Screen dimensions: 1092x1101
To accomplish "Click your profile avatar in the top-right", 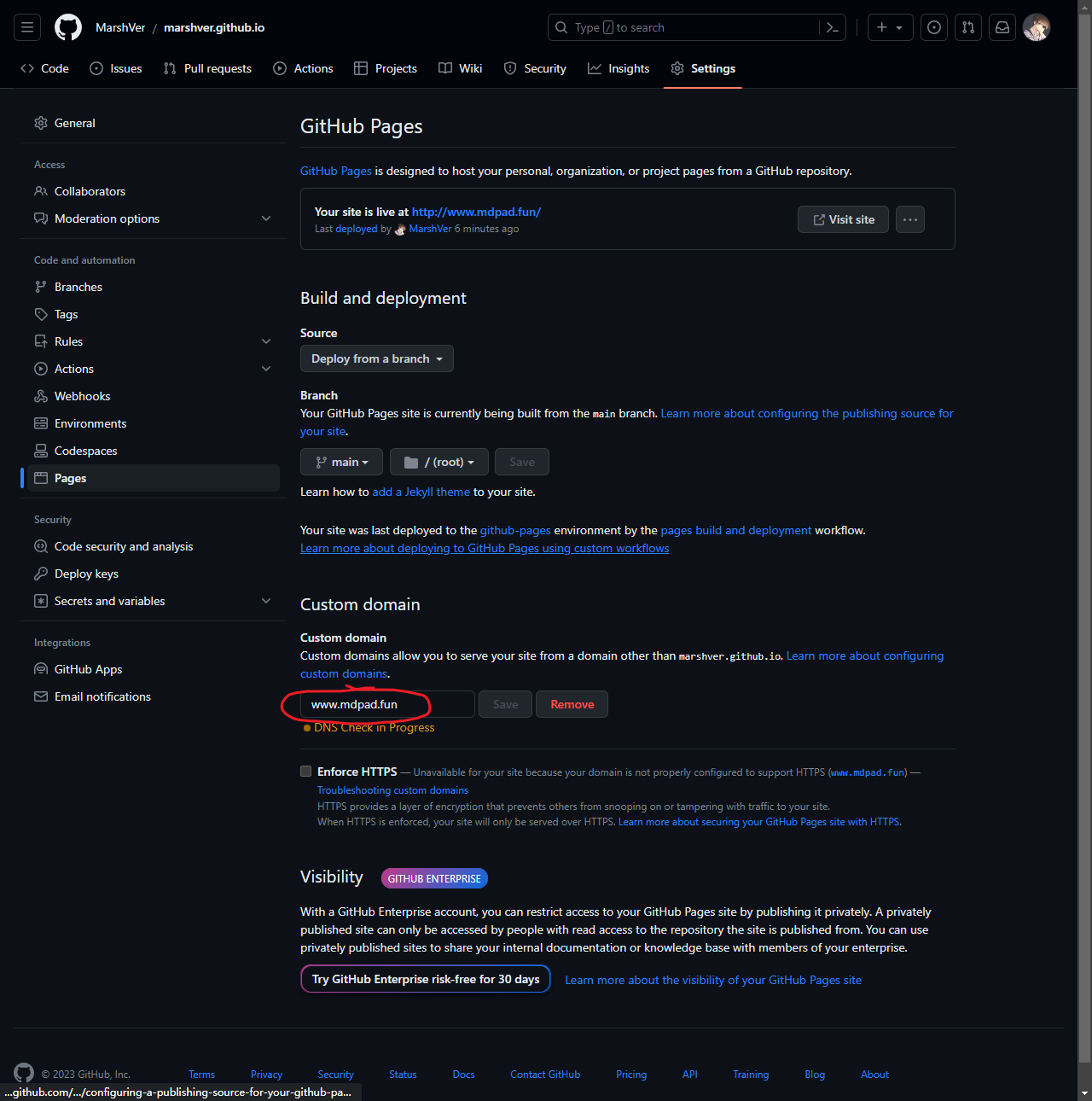I will click(1037, 26).
